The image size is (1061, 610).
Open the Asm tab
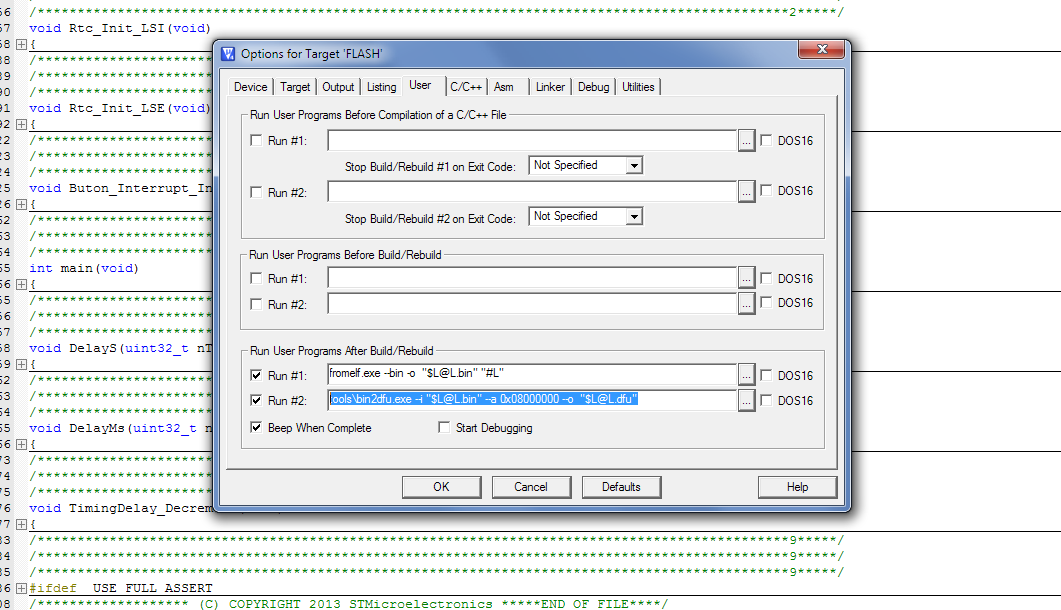[x=503, y=87]
